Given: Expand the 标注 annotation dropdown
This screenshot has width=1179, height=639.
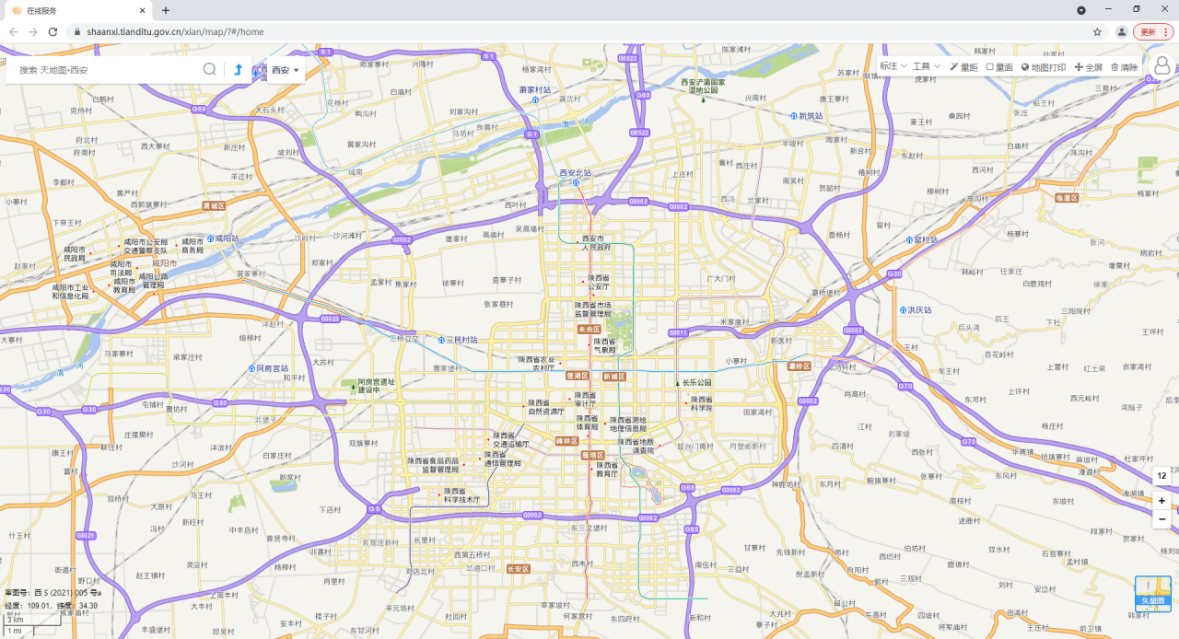Looking at the screenshot, I should coord(892,67).
